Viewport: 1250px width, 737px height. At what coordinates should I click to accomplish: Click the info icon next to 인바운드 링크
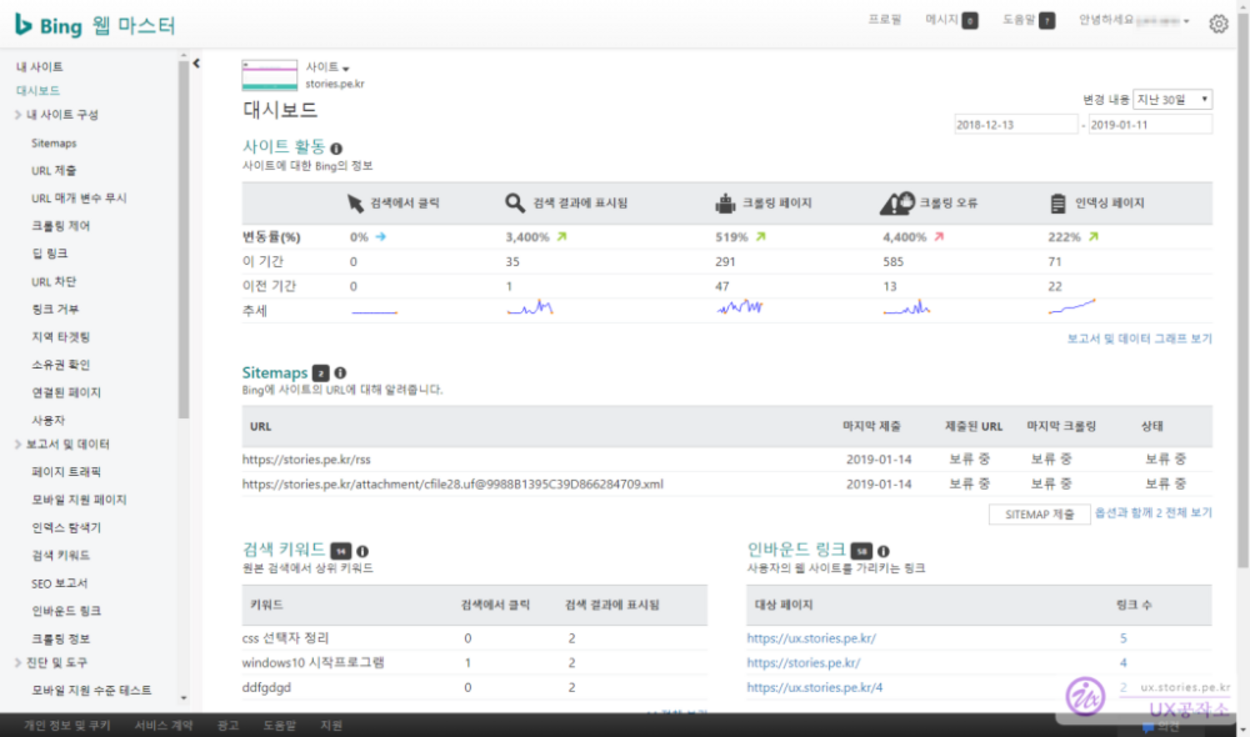coord(884,551)
